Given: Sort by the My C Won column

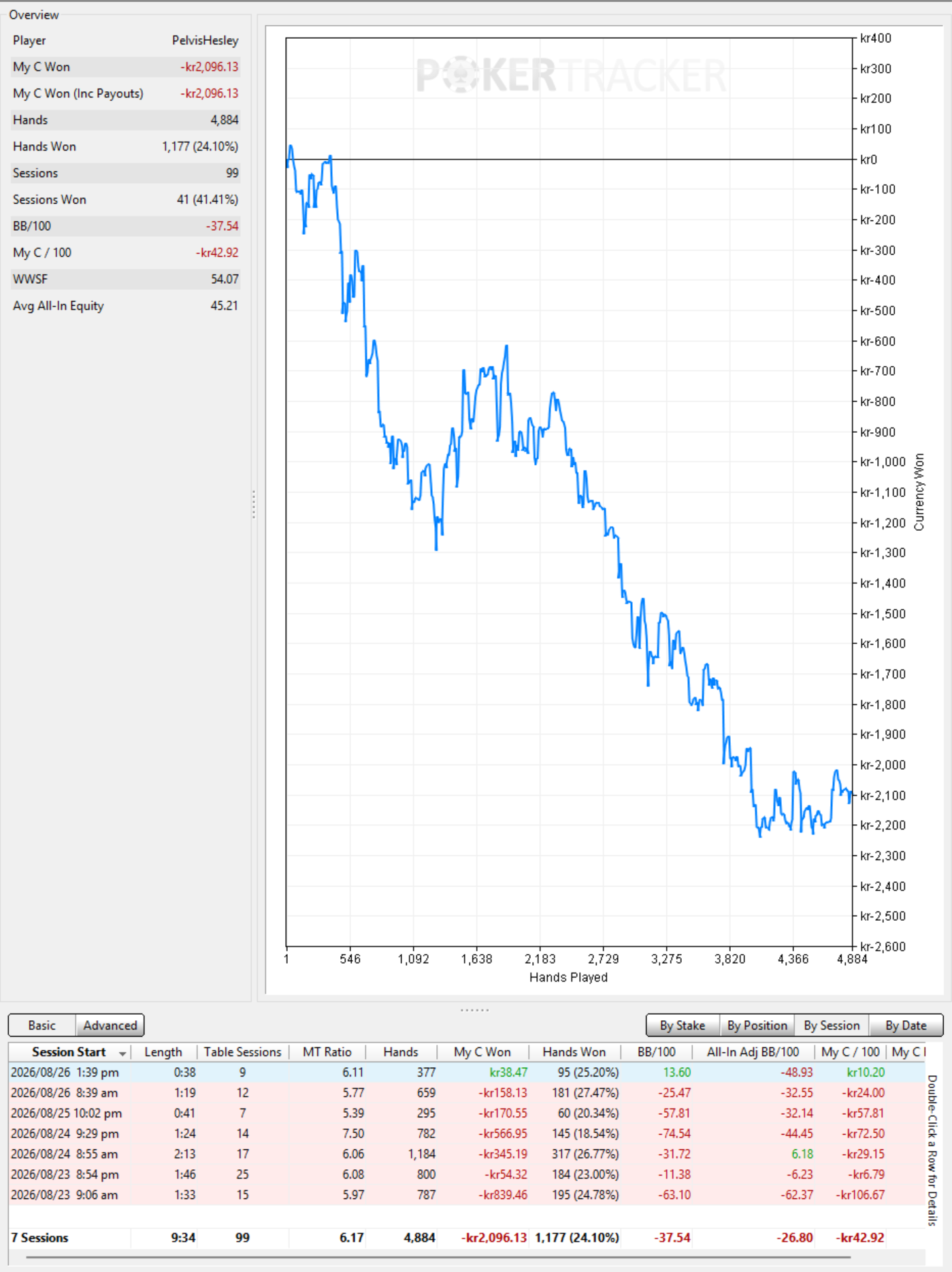Looking at the screenshot, I should coord(482,1052).
